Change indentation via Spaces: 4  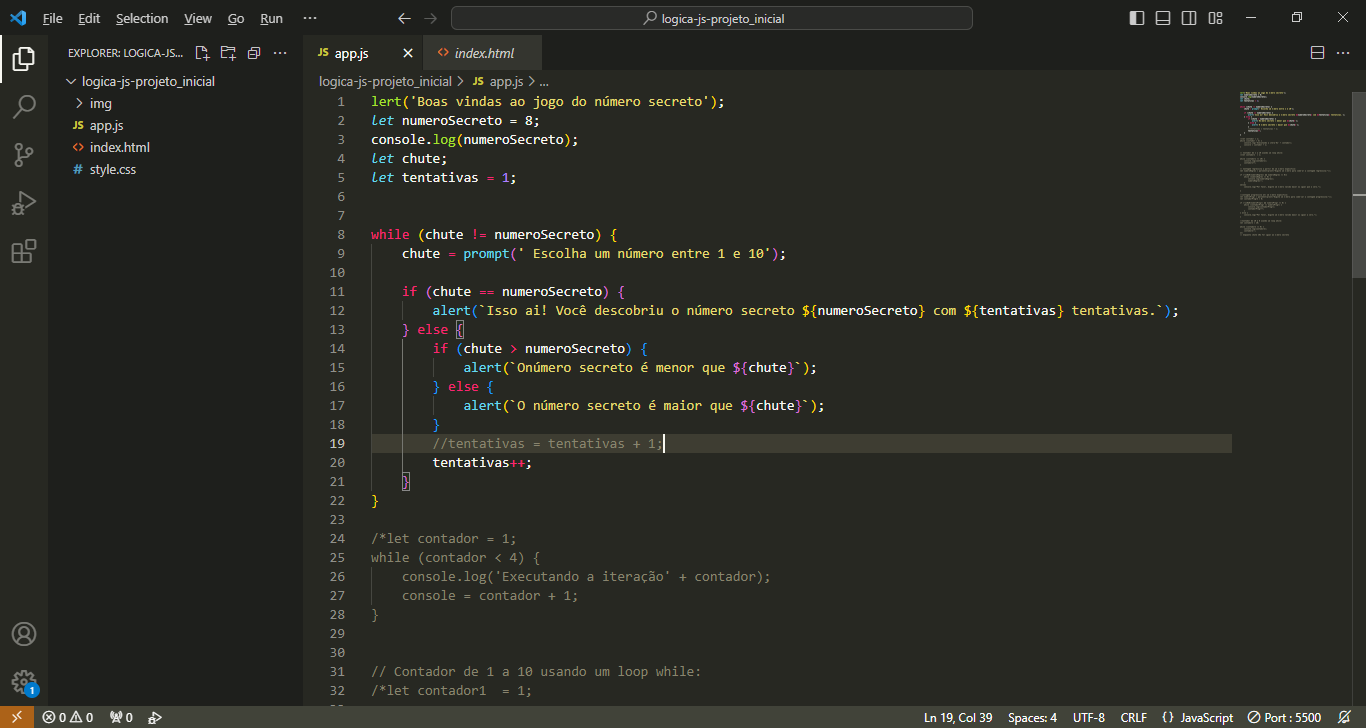[x=1032, y=717]
